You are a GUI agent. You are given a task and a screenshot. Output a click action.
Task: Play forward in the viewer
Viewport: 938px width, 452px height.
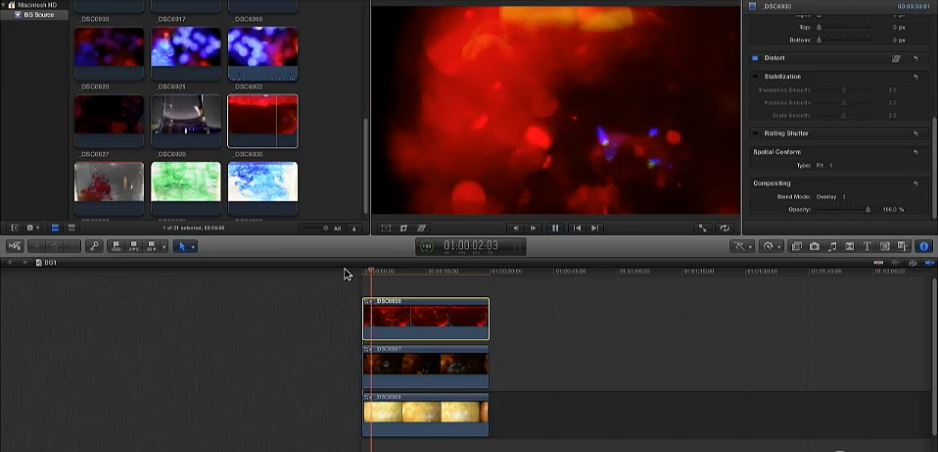(x=534, y=228)
